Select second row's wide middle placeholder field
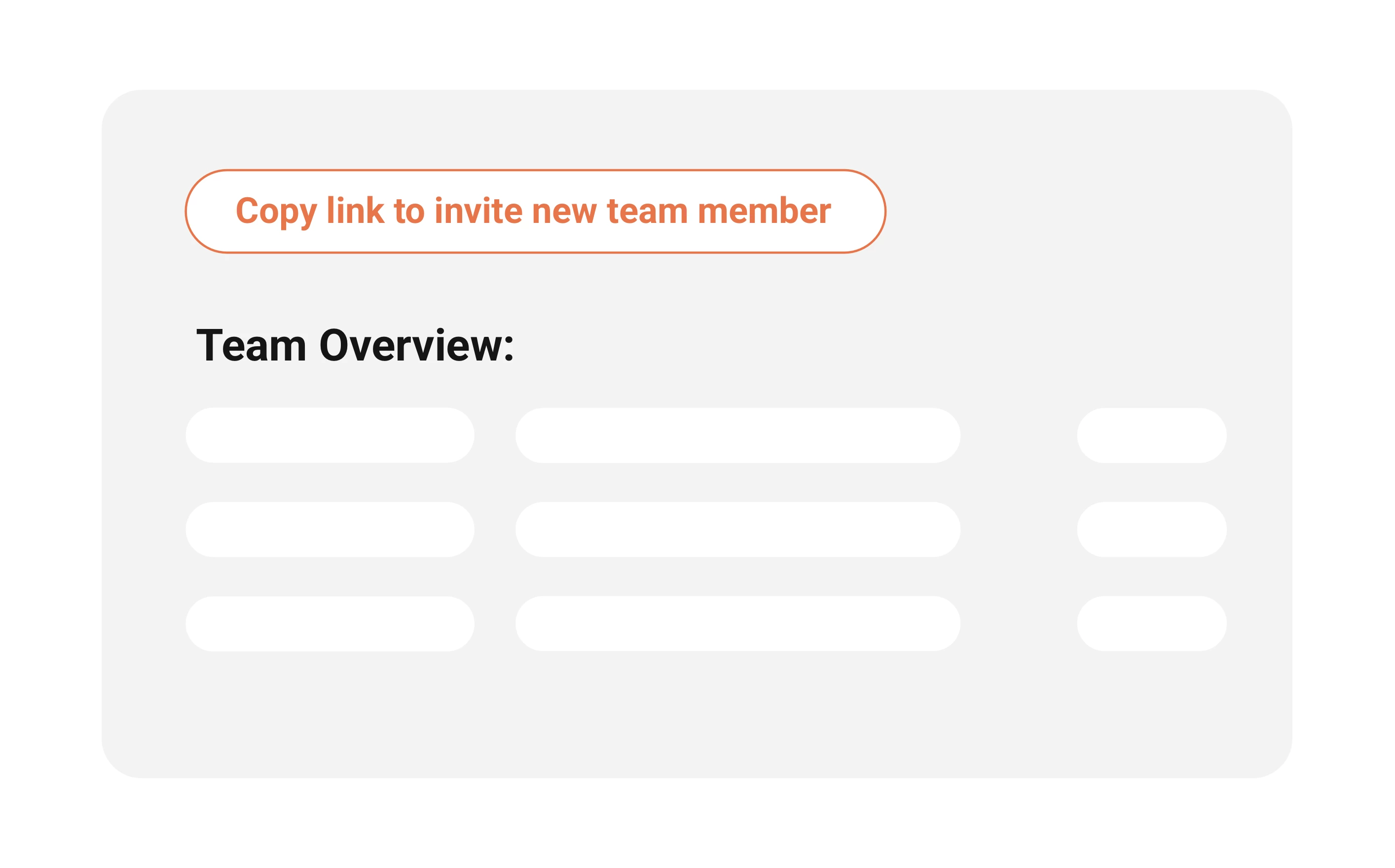The height and width of the screenshot is (868, 1395). point(737,529)
